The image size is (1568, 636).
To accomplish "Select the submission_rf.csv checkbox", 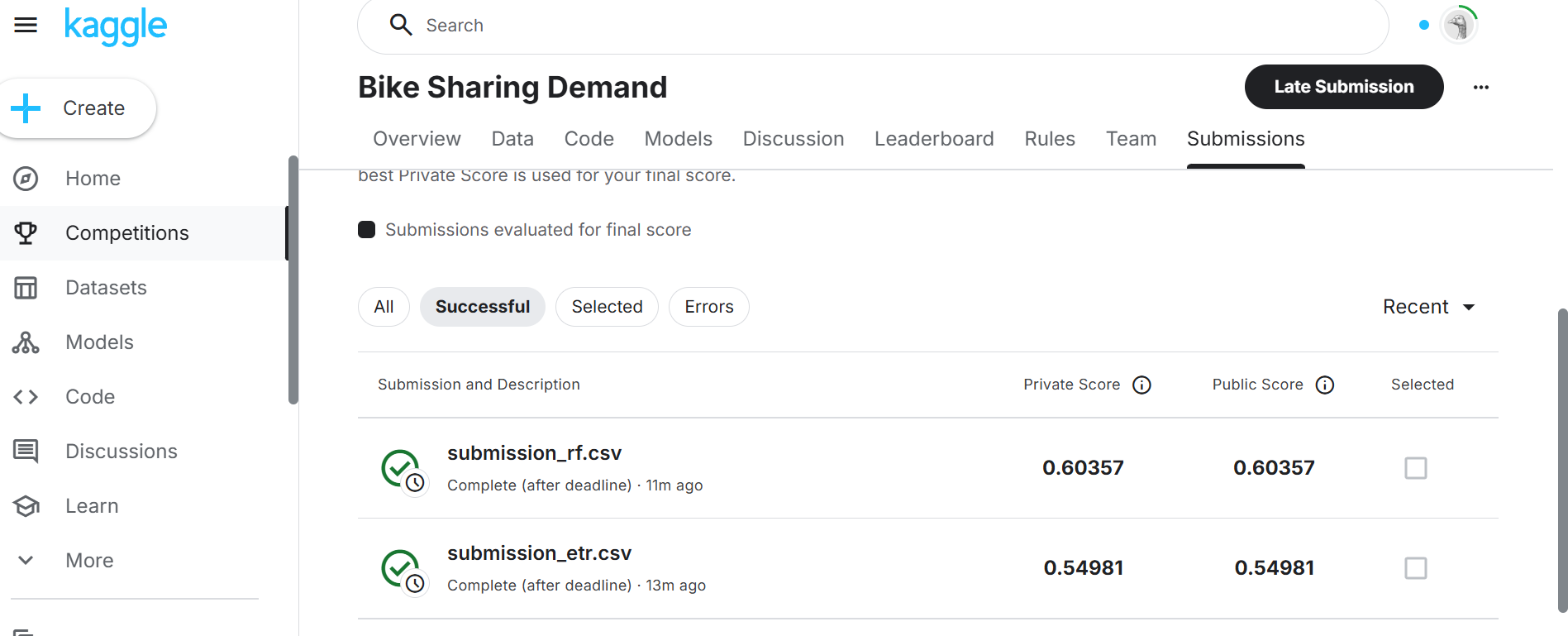I will (x=1415, y=468).
